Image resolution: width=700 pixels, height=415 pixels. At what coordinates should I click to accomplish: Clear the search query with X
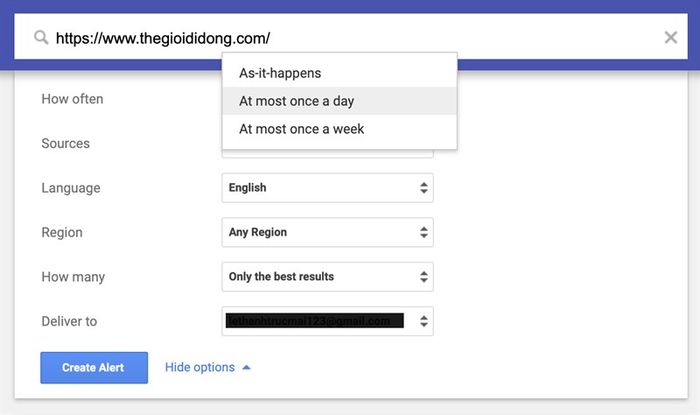click(x=671, y=38)
